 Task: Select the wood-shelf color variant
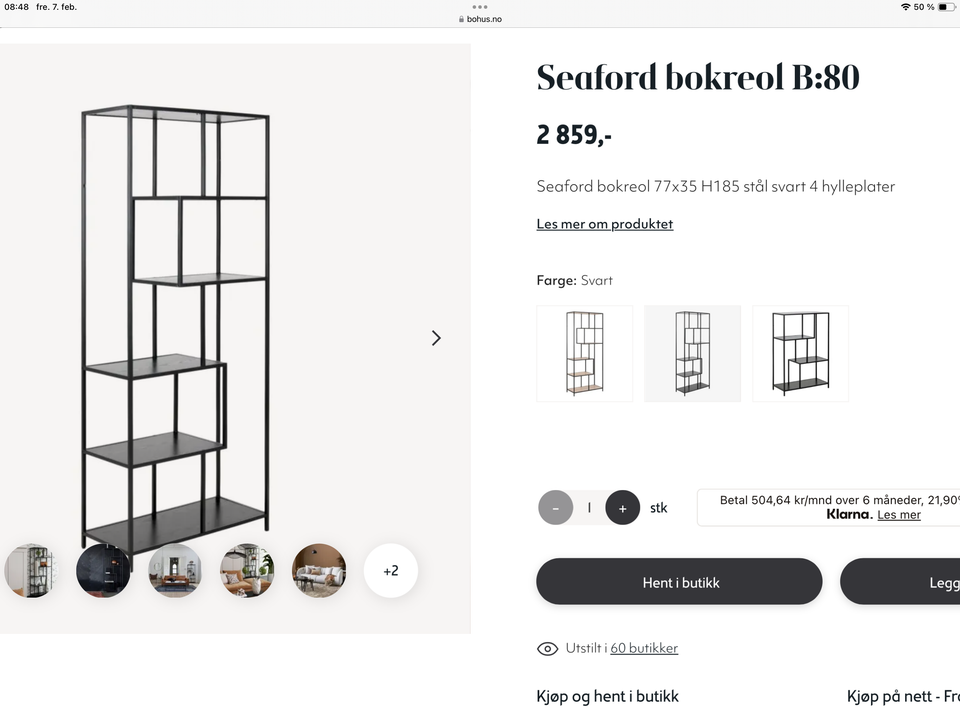[x=585, y=354]
